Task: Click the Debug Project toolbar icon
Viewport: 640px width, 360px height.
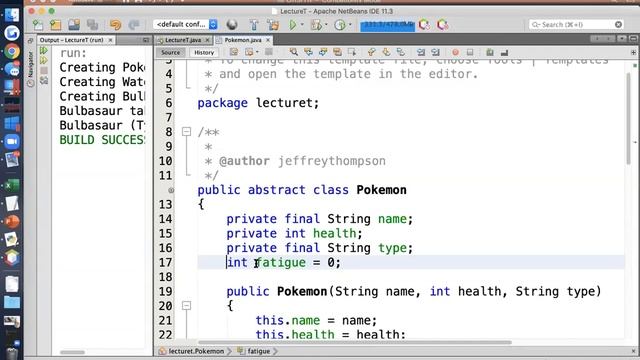Action: pyautogui.click(x=316, y=25)
